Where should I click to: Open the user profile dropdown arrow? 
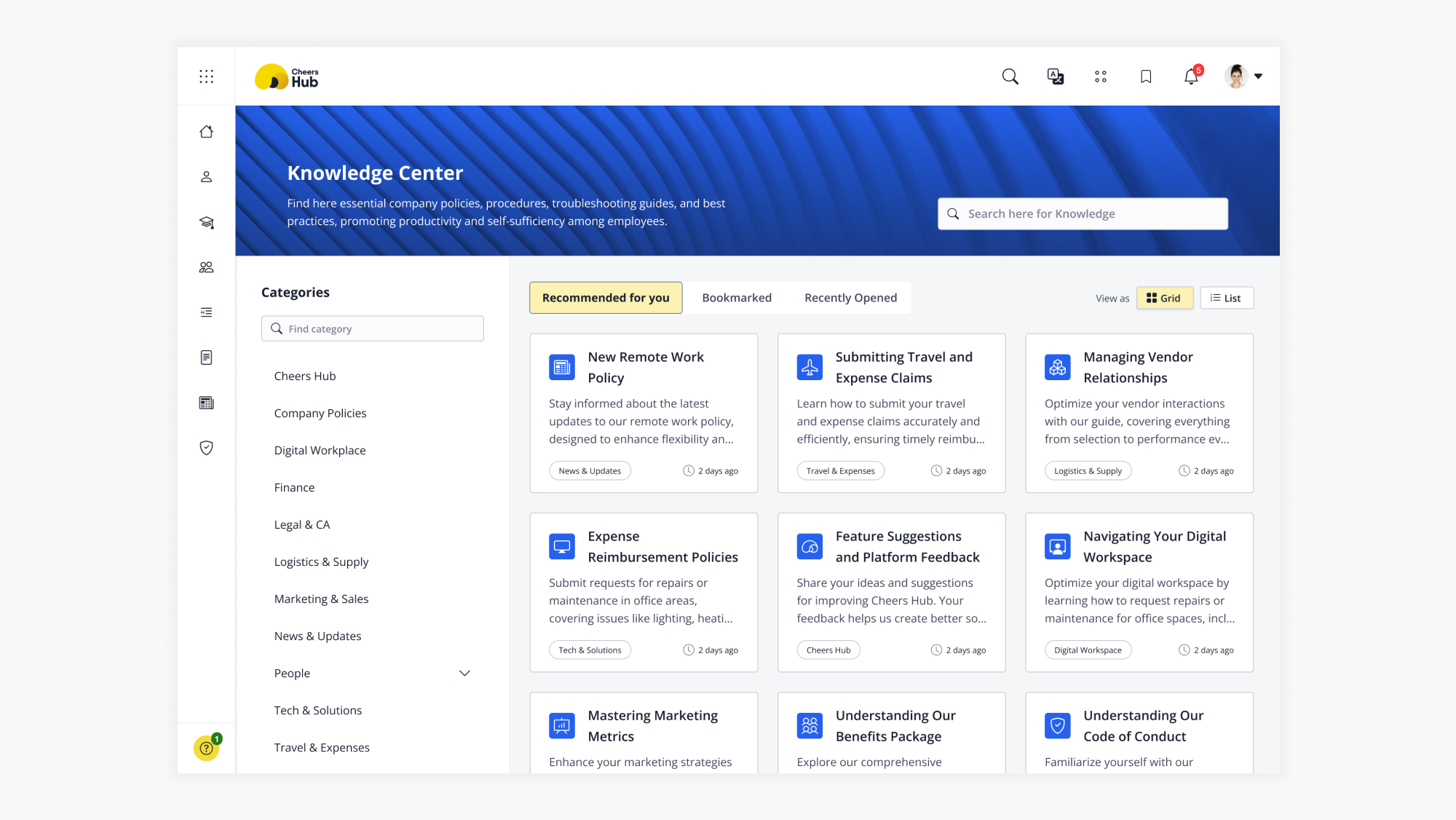(1258, 76)
